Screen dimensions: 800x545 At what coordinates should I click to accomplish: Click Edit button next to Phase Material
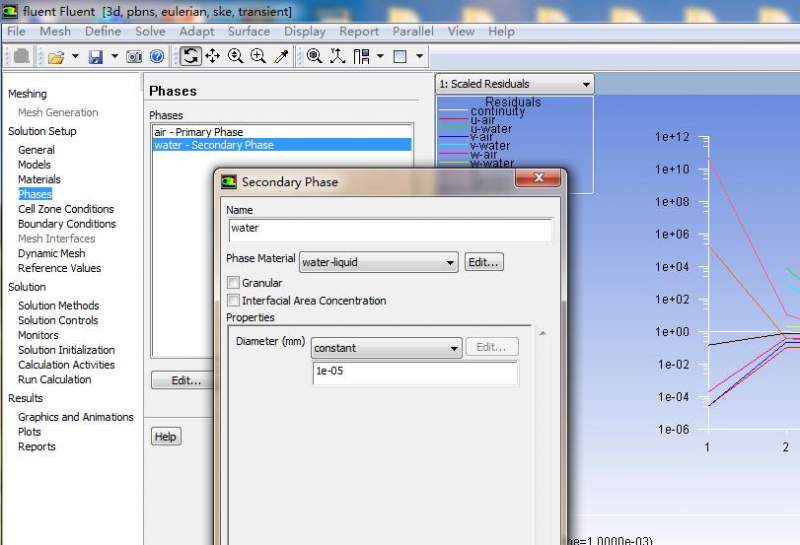click(484, 262)
